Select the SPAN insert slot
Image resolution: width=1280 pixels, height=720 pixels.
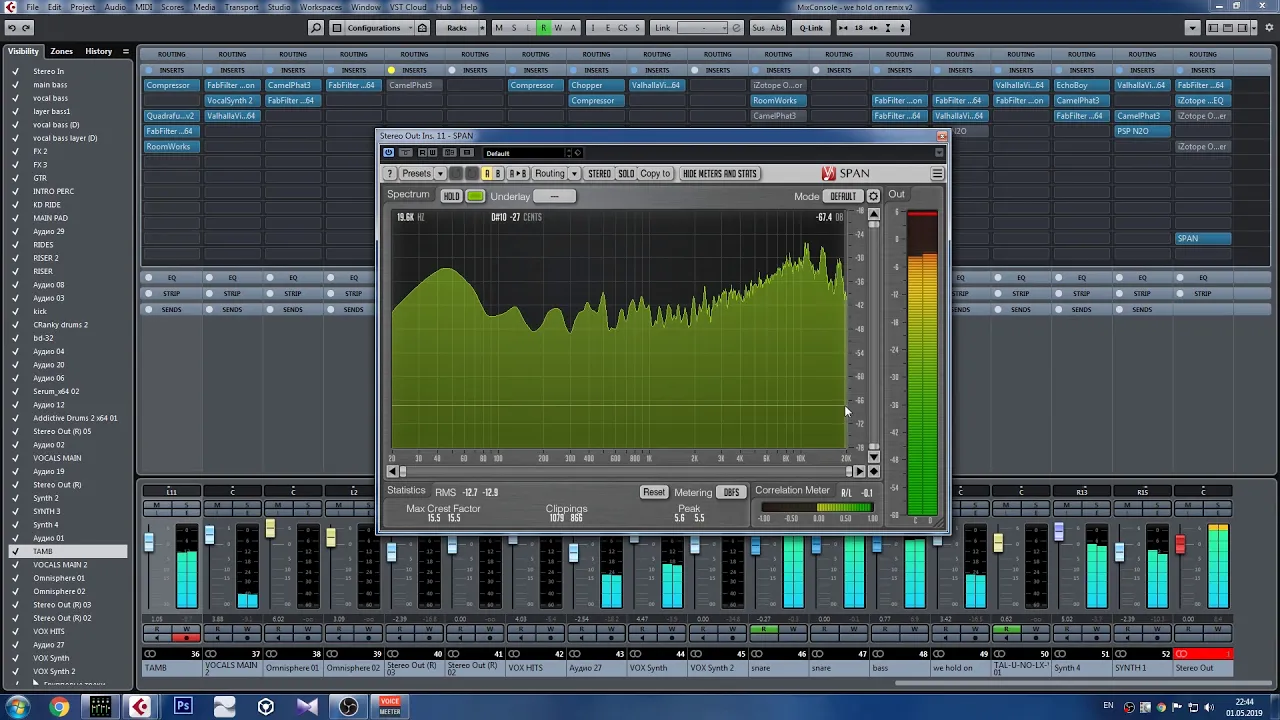1202,238
